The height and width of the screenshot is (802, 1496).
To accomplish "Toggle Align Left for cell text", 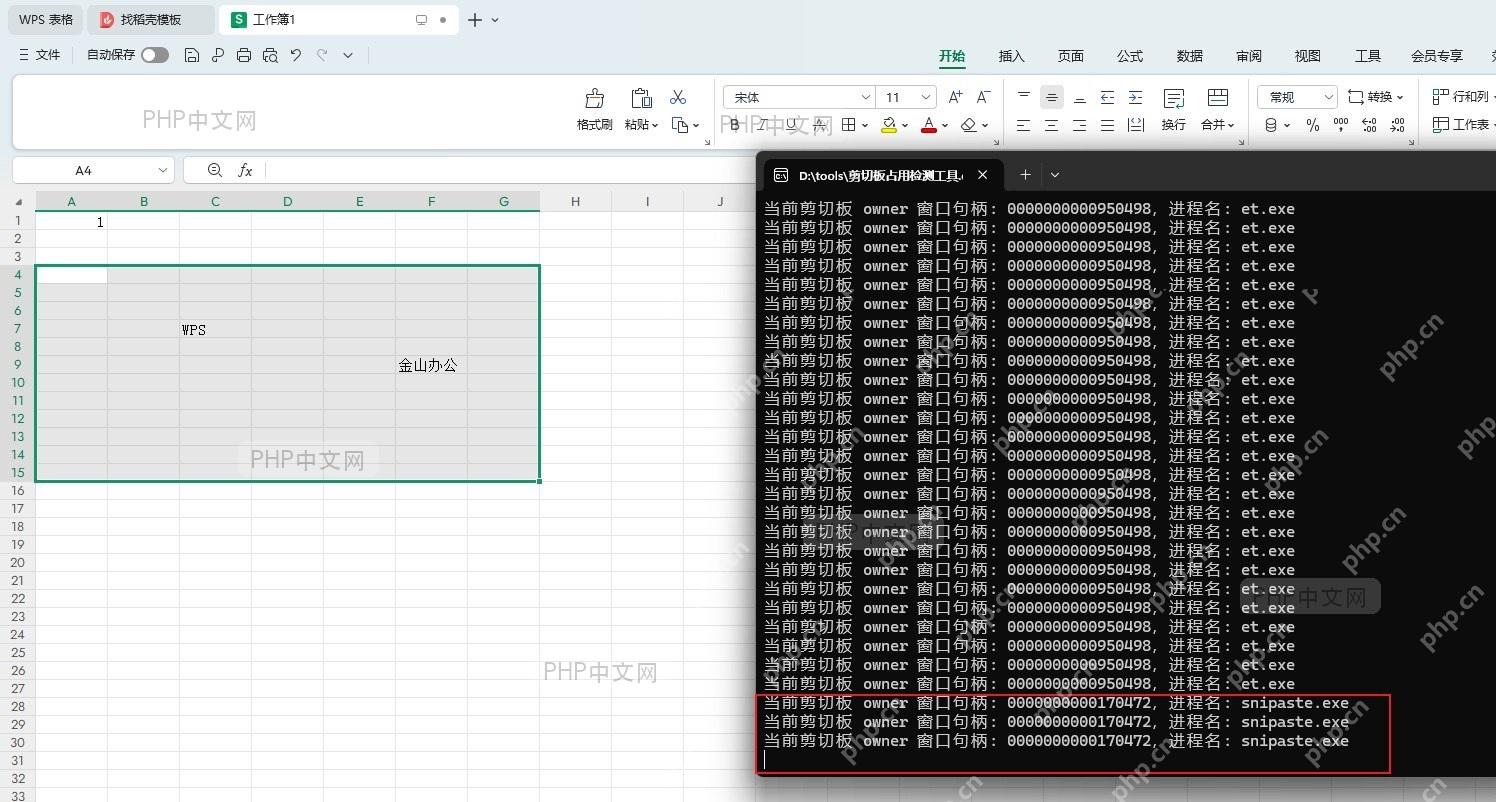I will click(1023, 125).
